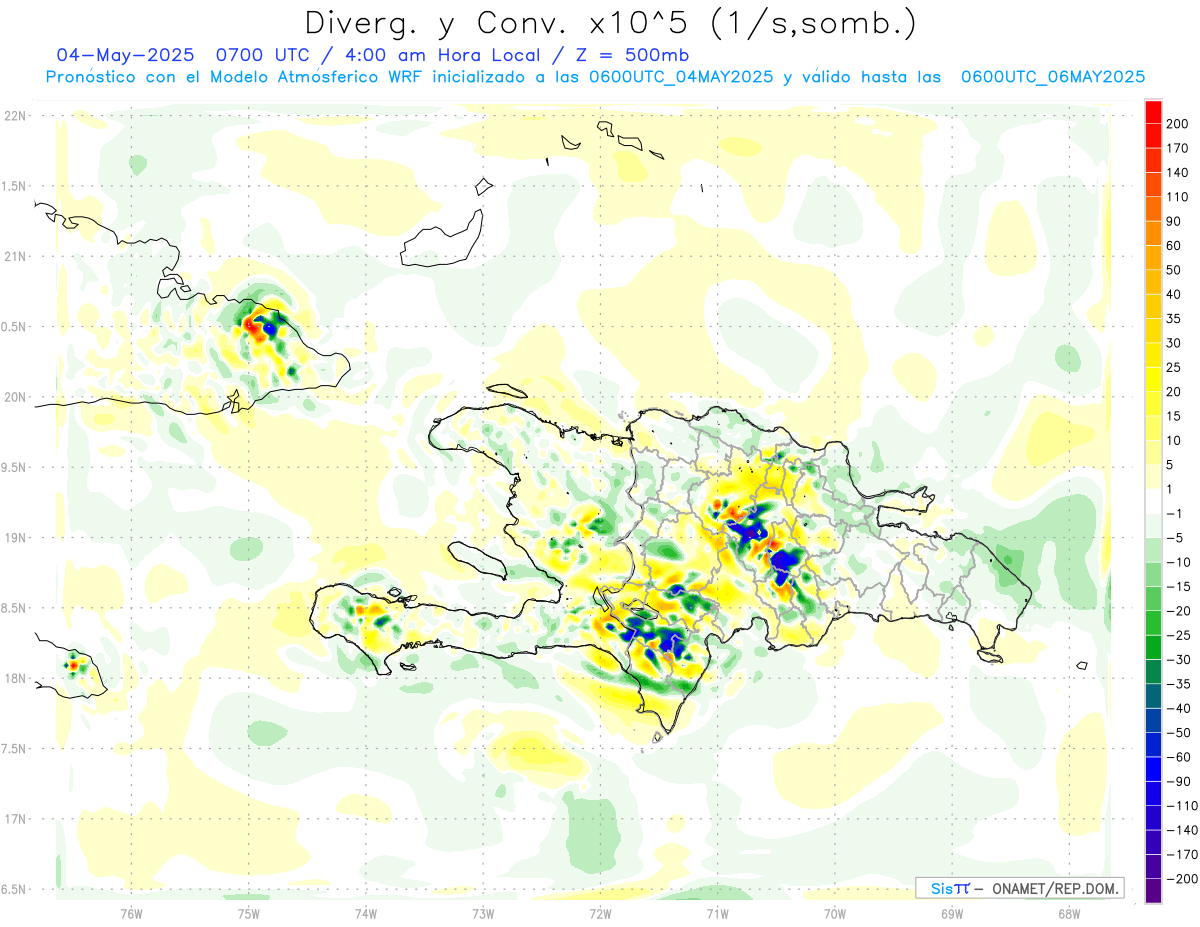Click the longitude label 75W

pos(249,913)
